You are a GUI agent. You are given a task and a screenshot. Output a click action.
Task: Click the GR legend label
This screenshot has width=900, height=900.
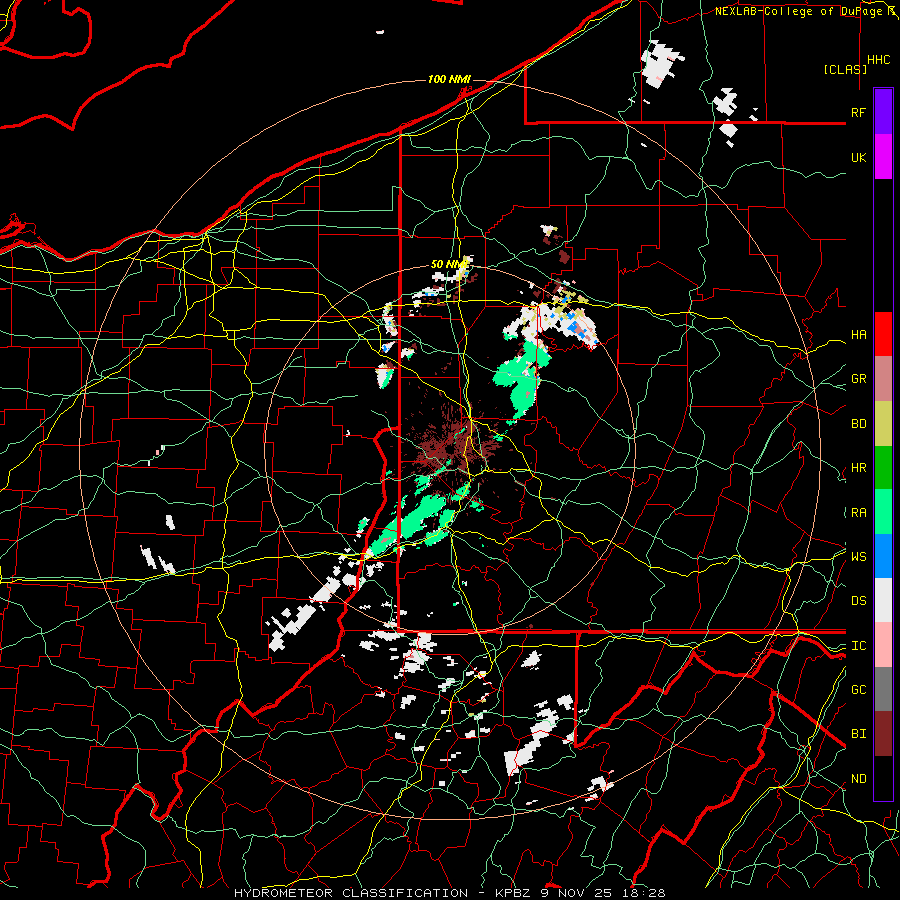(858, 379)
